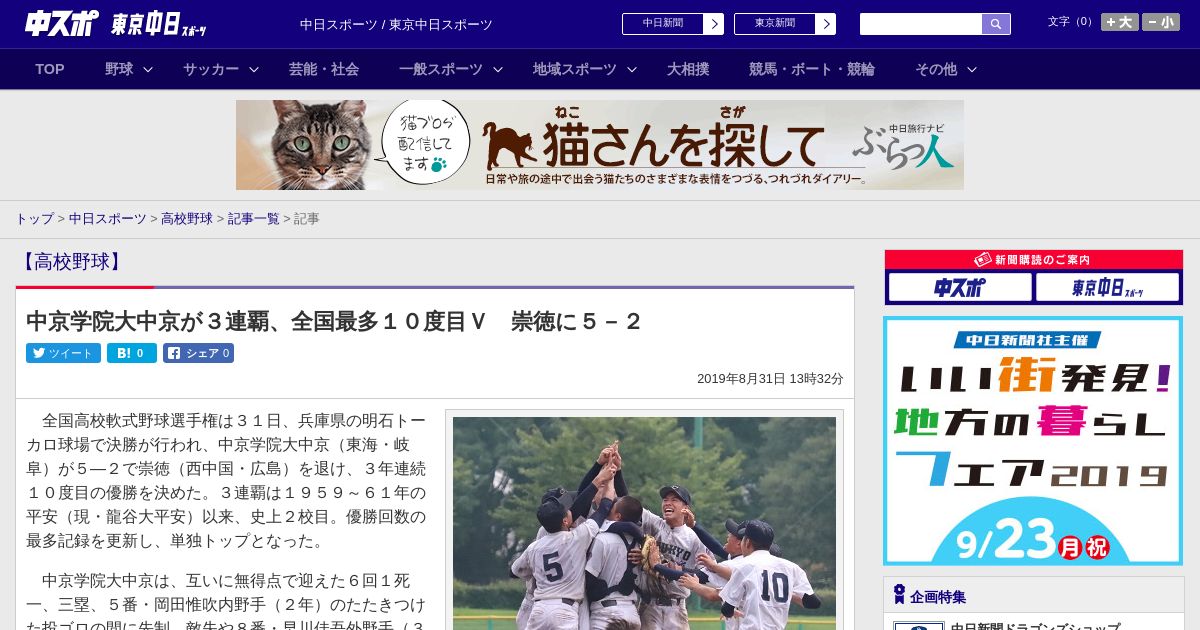Click the arrow next to 中日新聞
This screenshot has height=630, width=1200.
pos(713,24)
